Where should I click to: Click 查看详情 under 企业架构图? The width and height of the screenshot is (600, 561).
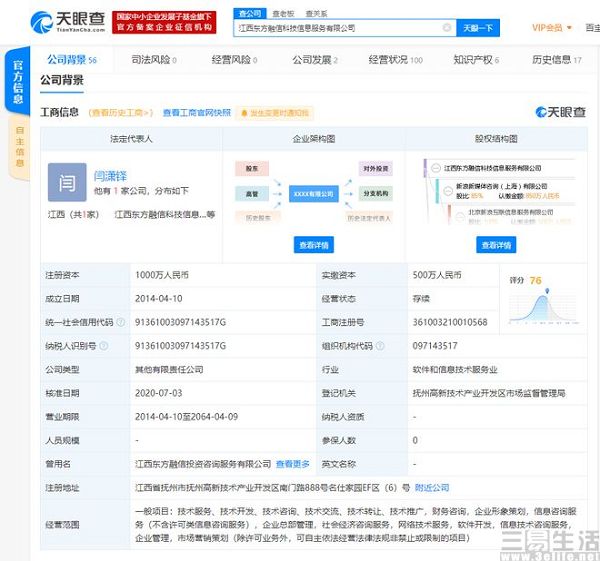point(314,245)
